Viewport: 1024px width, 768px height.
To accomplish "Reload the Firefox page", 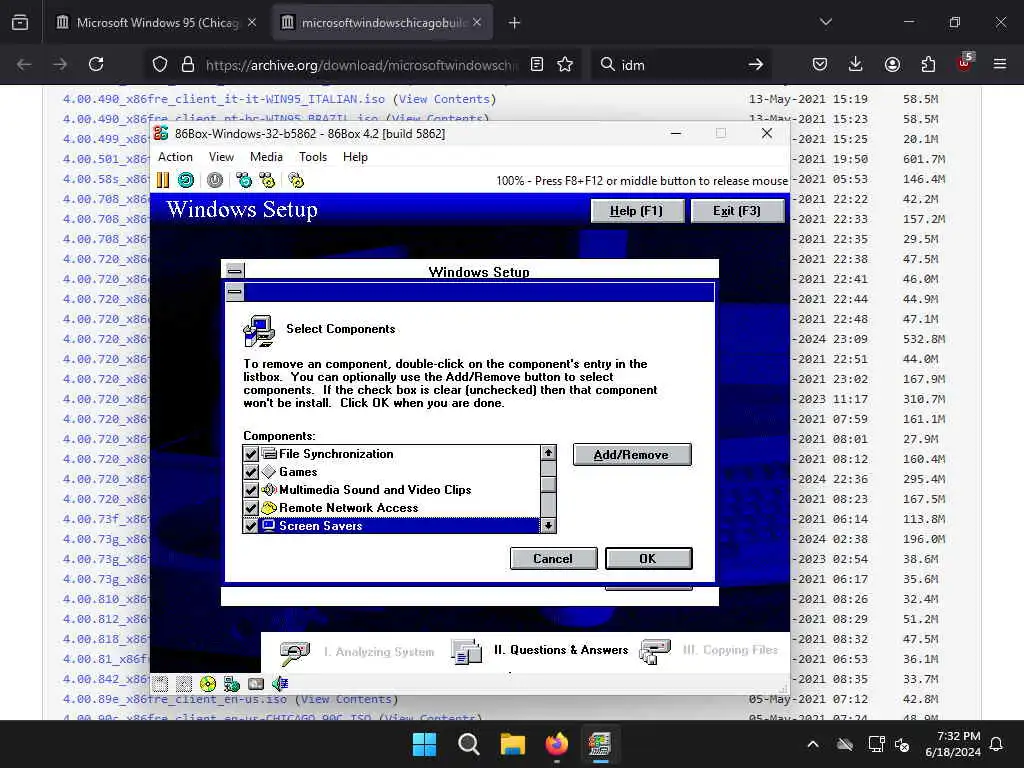I will pos(96,64).
